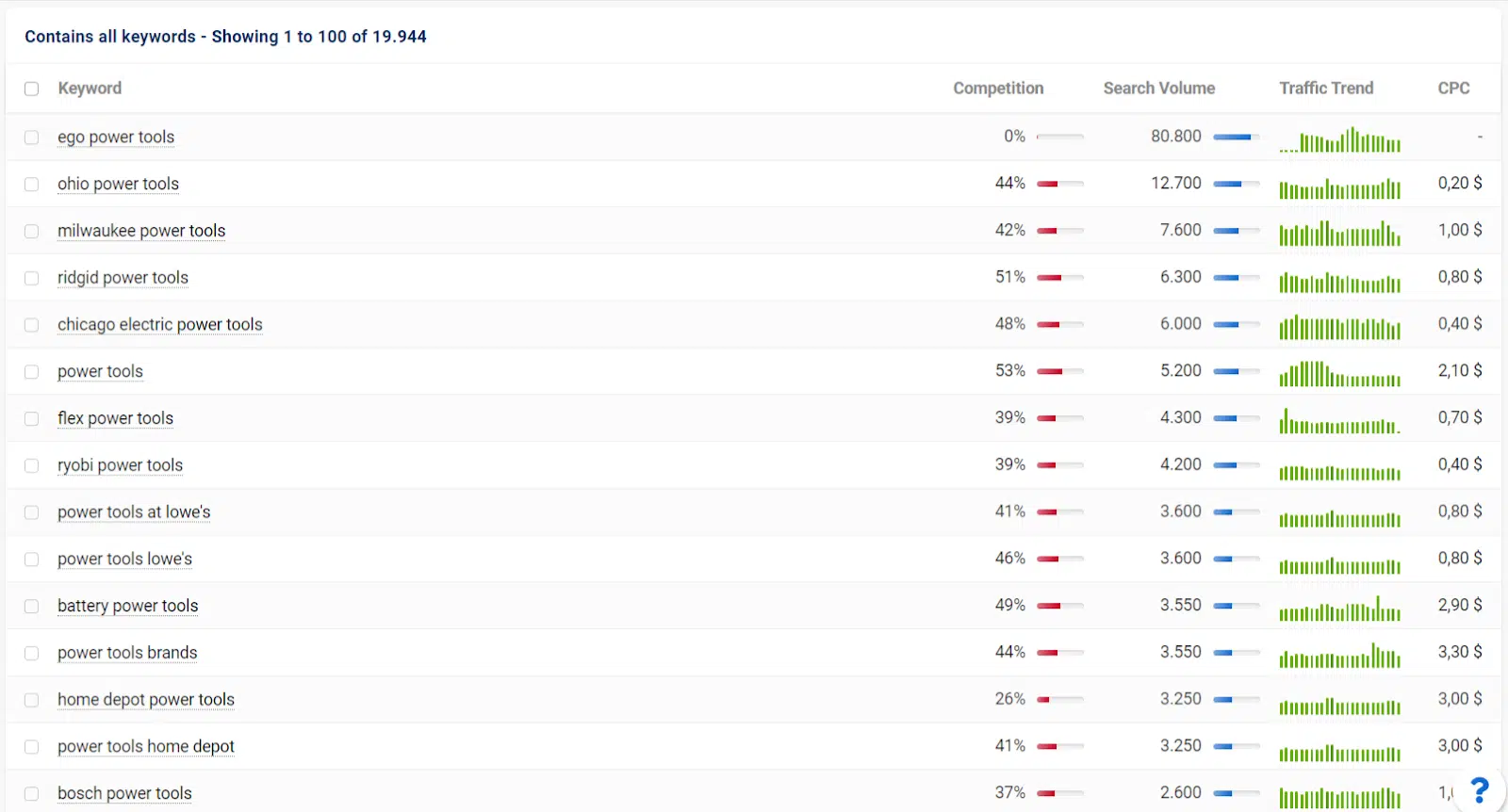Tick the home depot power tools checkbox
Viewport: 1508px width, 812px height.
(32, 701)
